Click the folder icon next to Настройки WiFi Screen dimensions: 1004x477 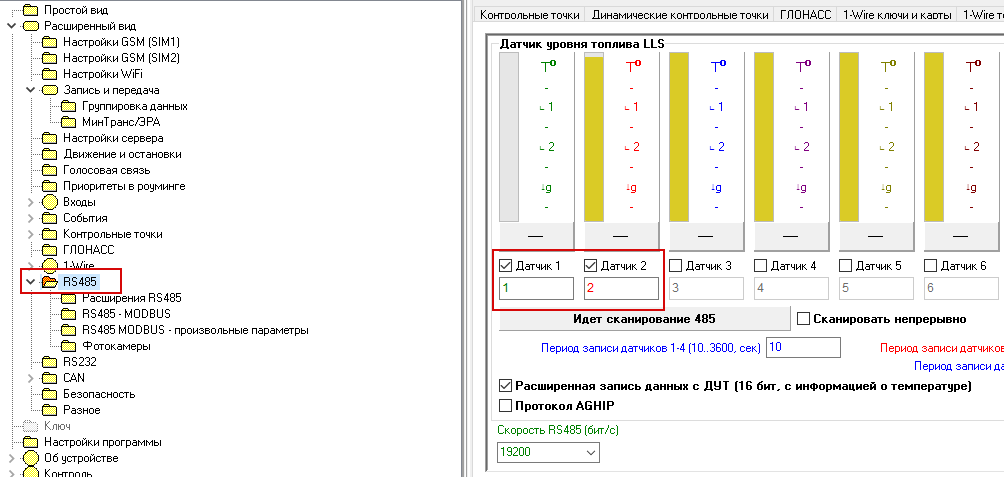click(x=50, y=74)
